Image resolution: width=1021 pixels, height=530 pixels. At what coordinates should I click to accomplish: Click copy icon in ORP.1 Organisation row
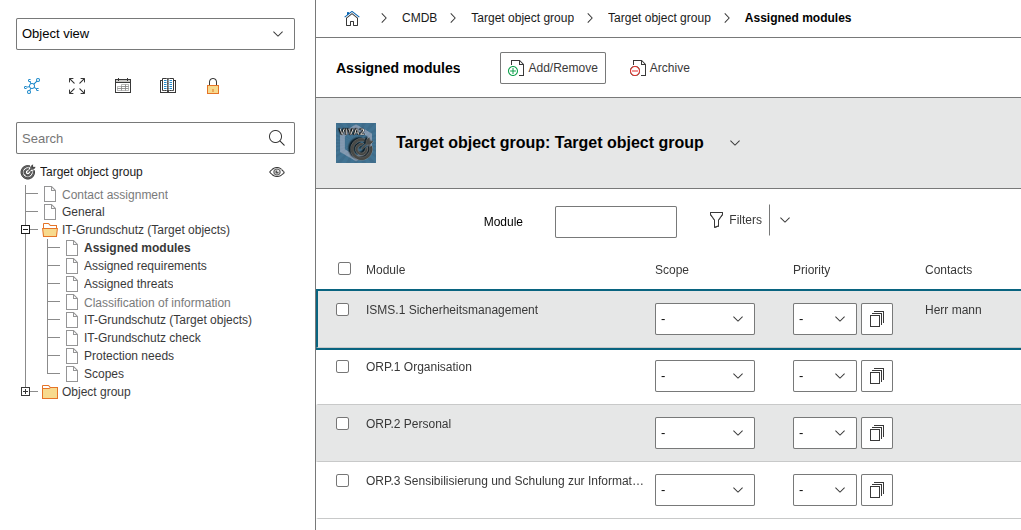876,376
